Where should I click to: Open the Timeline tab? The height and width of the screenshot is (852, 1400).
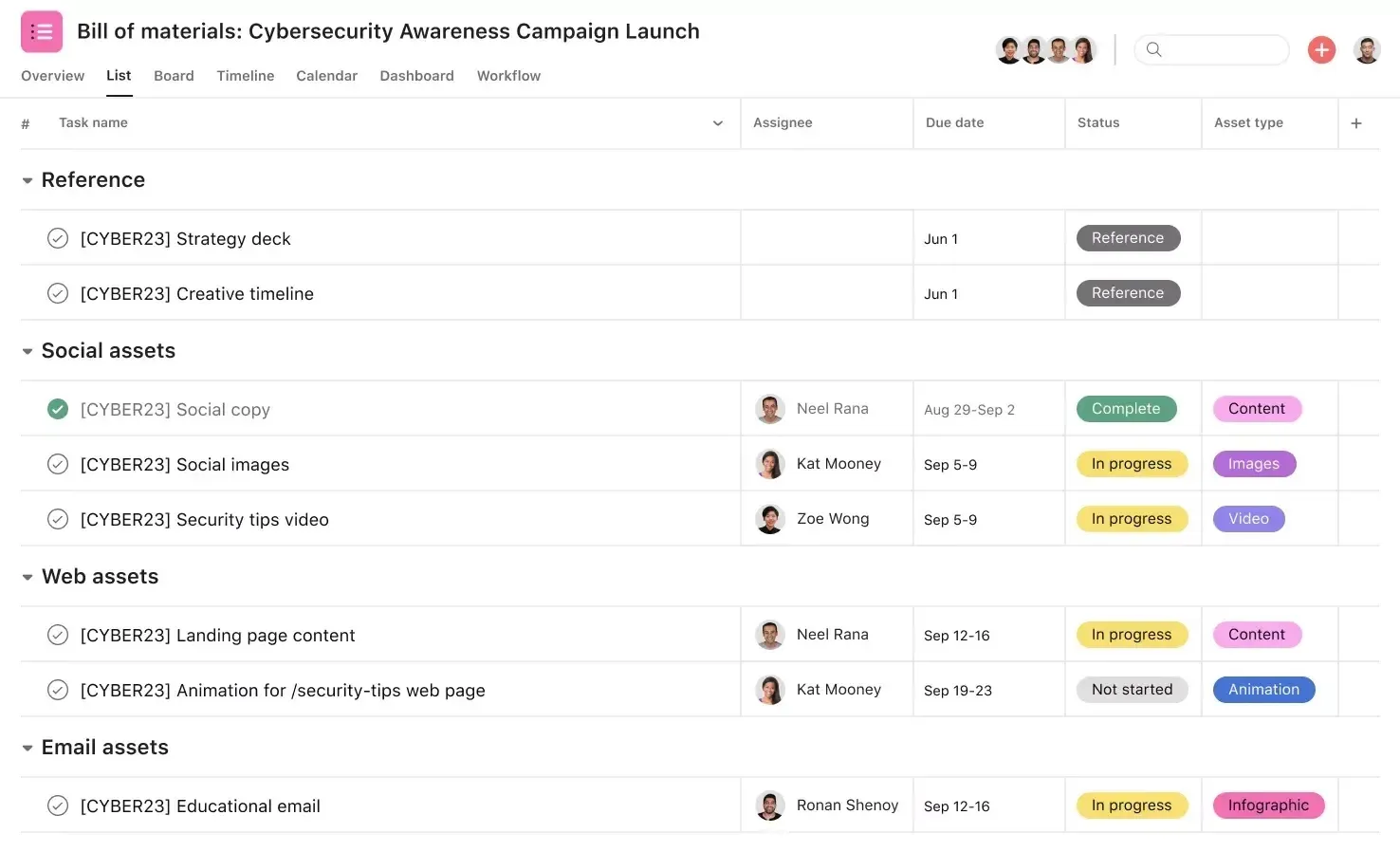point(245,76)
